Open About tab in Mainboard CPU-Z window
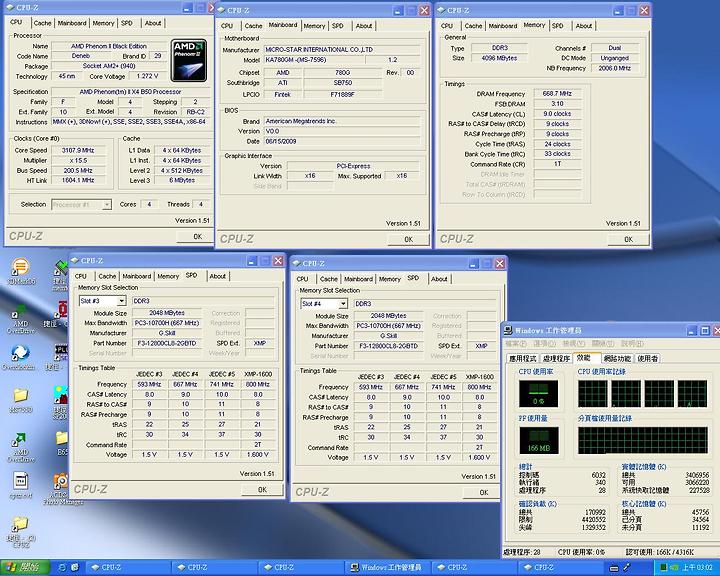Image resolution: width=720 pixels, height=576 pixels. point(364,26)
